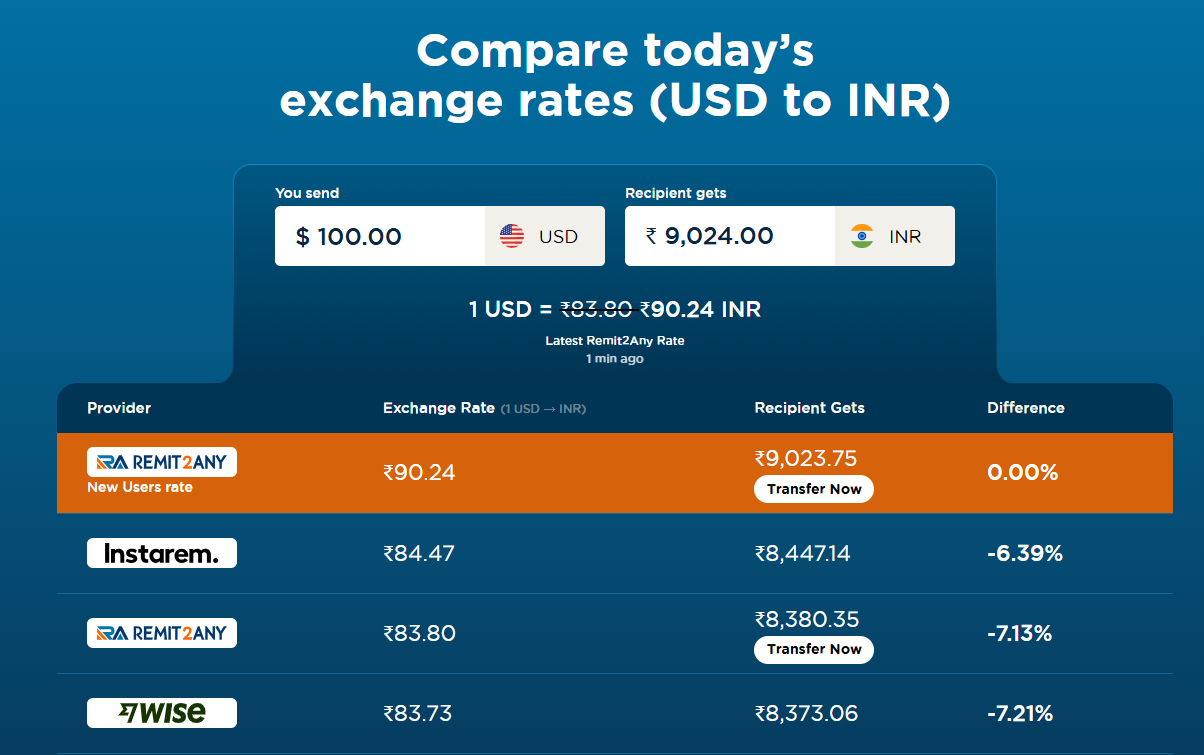Click the US flag icon
Image resolution: width=1204 pixels, height=755 pixels.
[512, 236]
